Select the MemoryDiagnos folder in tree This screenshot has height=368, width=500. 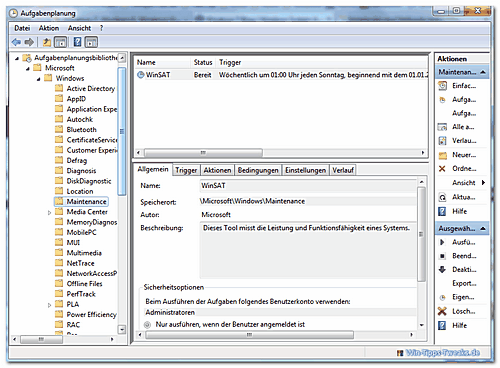pyautogui.click(x=92, y=222)
